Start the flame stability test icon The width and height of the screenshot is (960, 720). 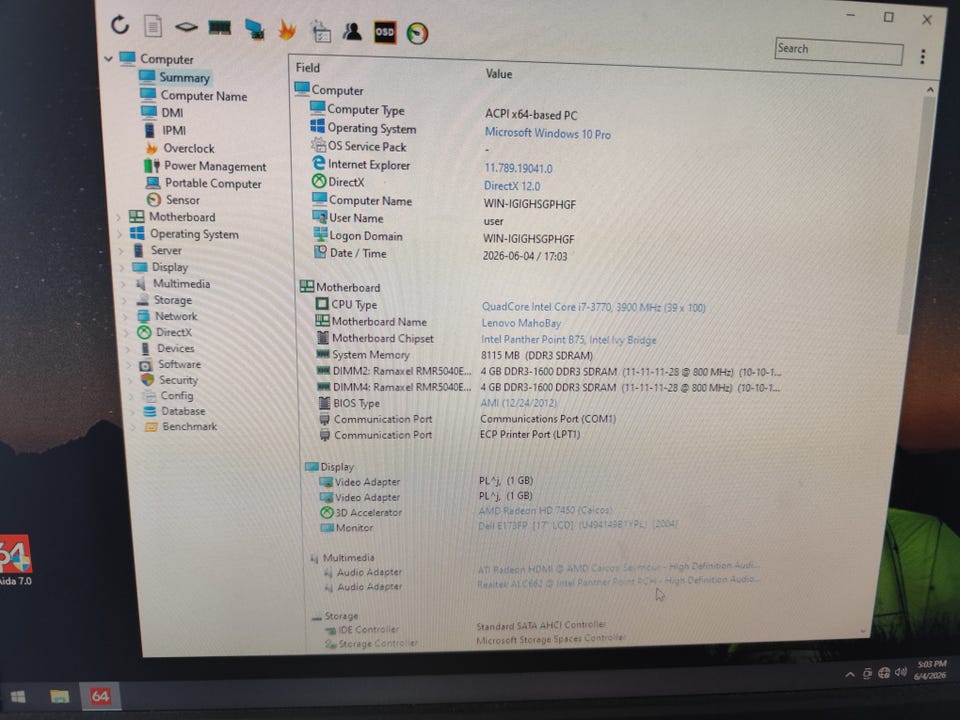point(287,29)
